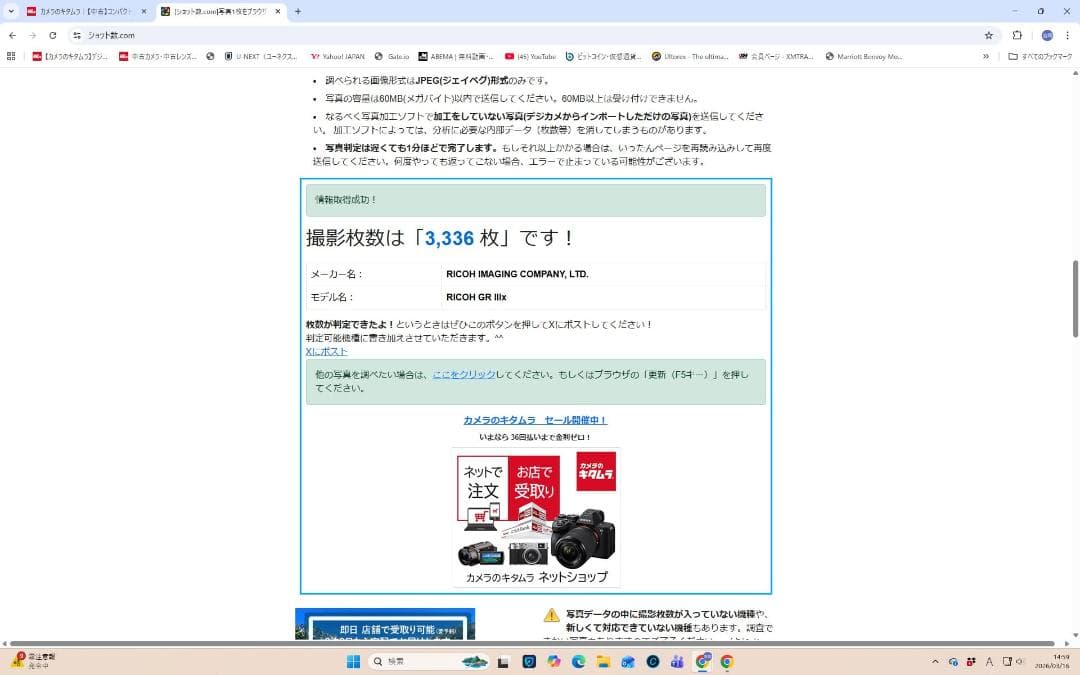Open the Ultorex bookmark

click(690, 56)
